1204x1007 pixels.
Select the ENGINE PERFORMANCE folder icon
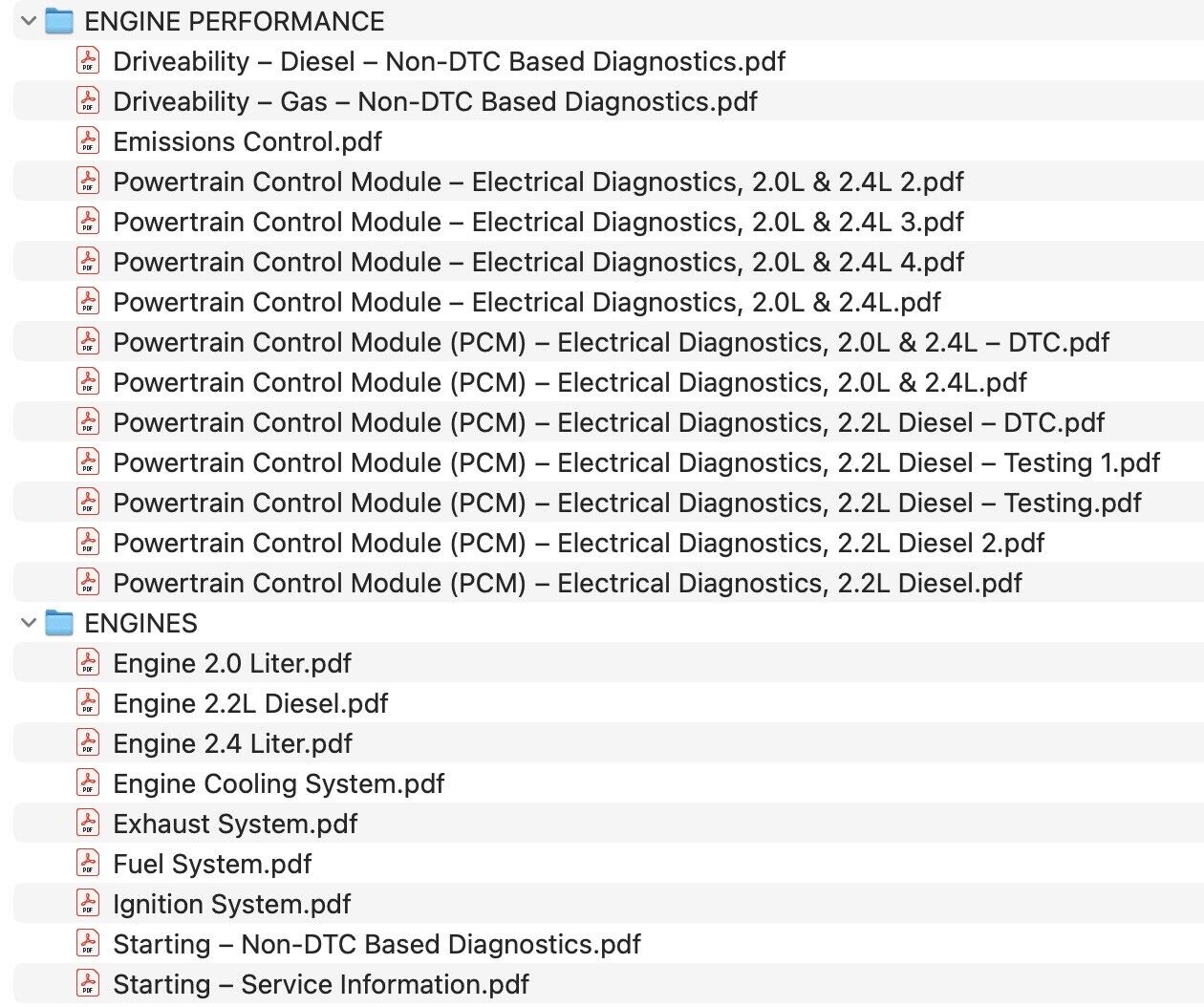[x=59, y=20]
